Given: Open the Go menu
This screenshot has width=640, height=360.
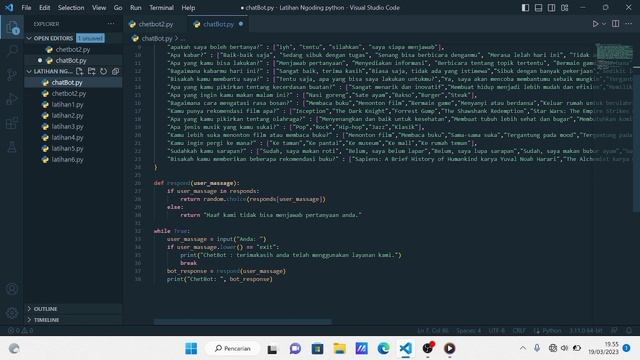Looking at the screenshot, I should [x=118, y=8].
